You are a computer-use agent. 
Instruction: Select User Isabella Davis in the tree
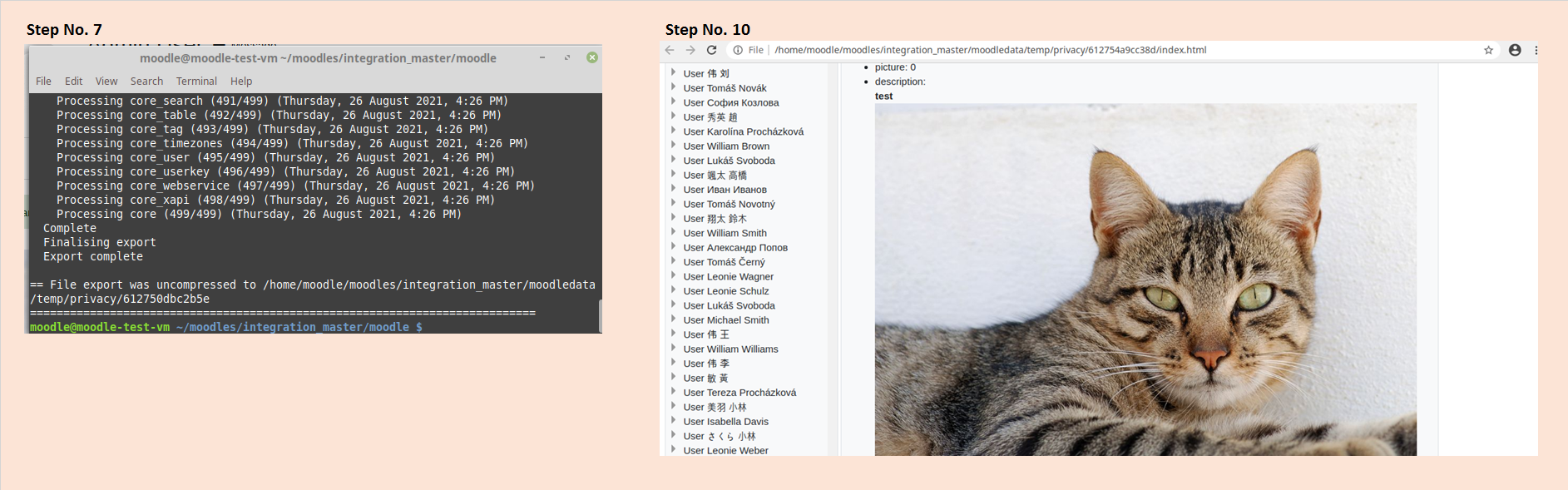pos(725,422)
